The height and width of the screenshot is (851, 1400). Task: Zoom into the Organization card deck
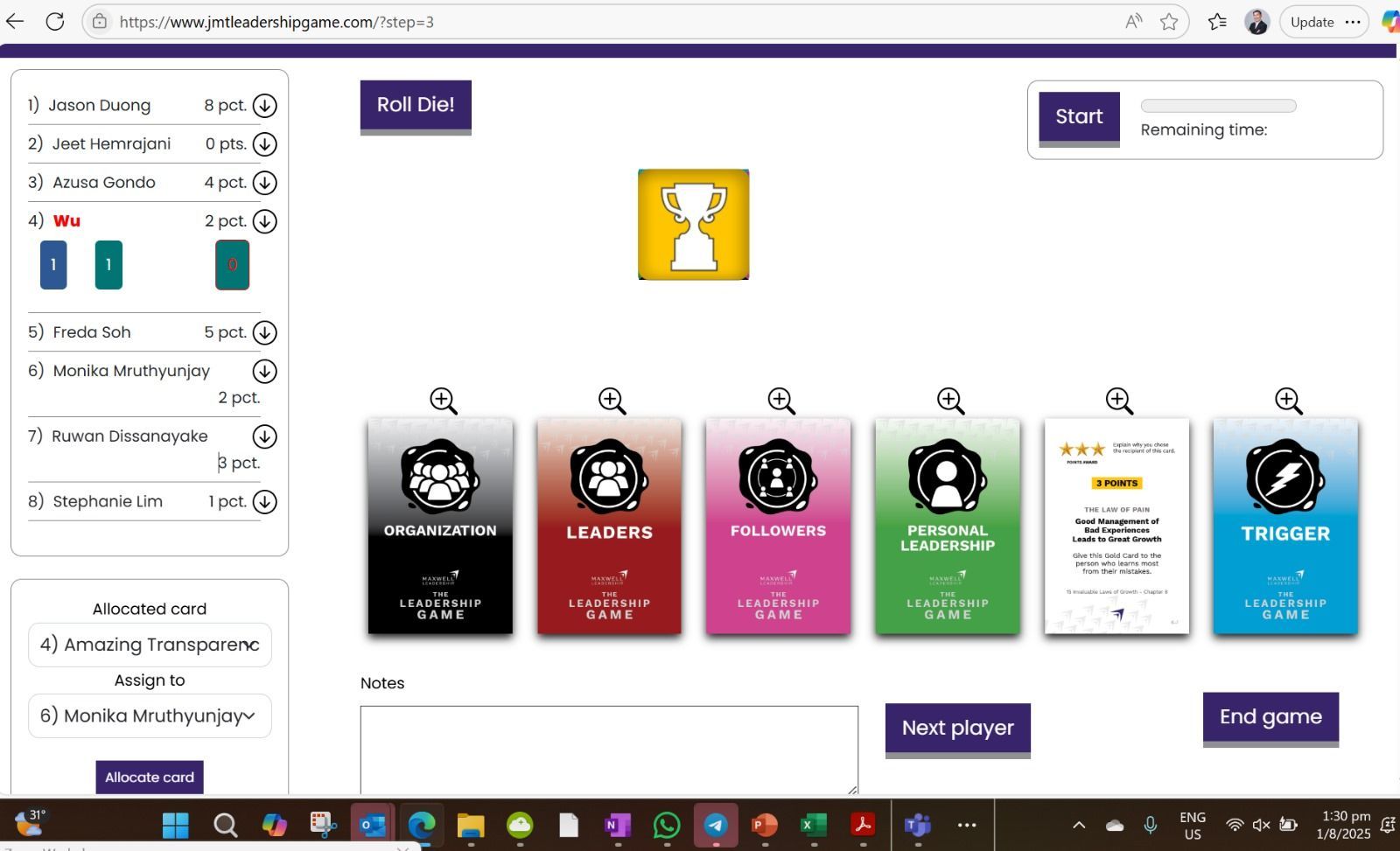442,400
